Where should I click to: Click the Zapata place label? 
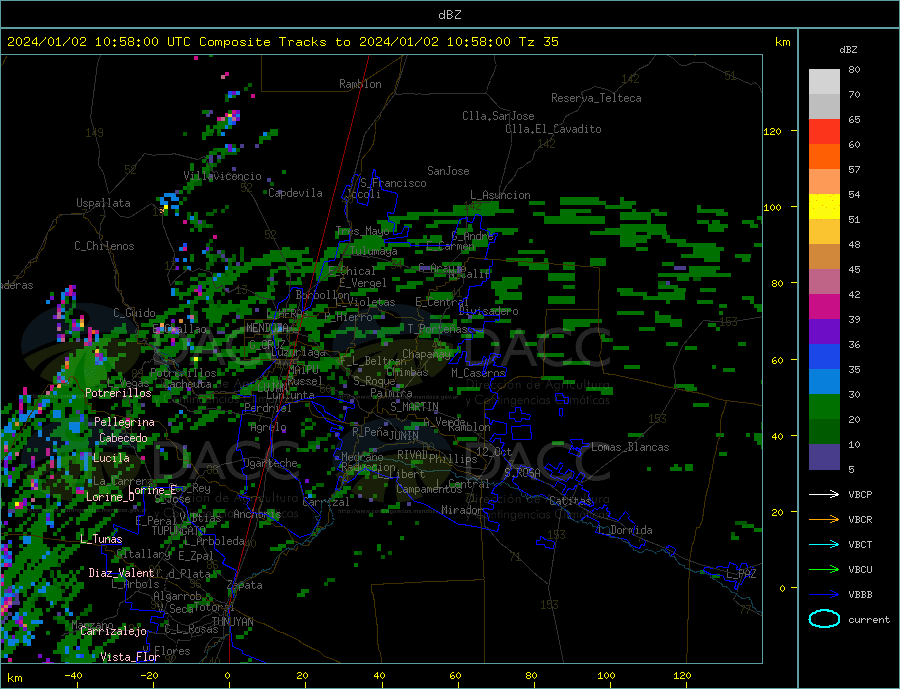(245, 585)
